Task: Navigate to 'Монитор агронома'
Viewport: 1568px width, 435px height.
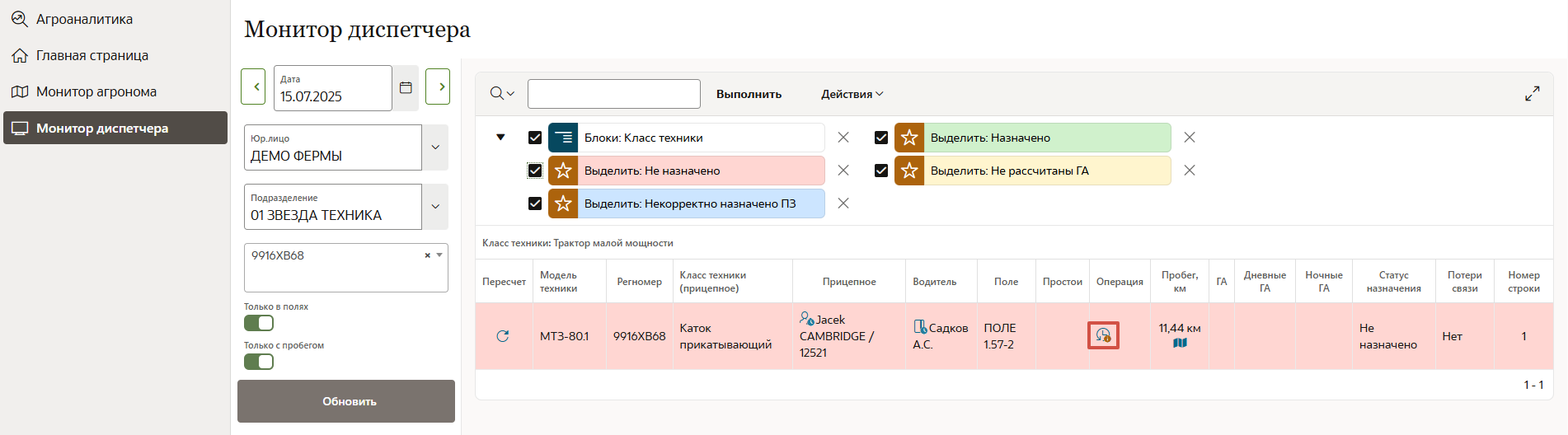Action: [x=96, y=91]
